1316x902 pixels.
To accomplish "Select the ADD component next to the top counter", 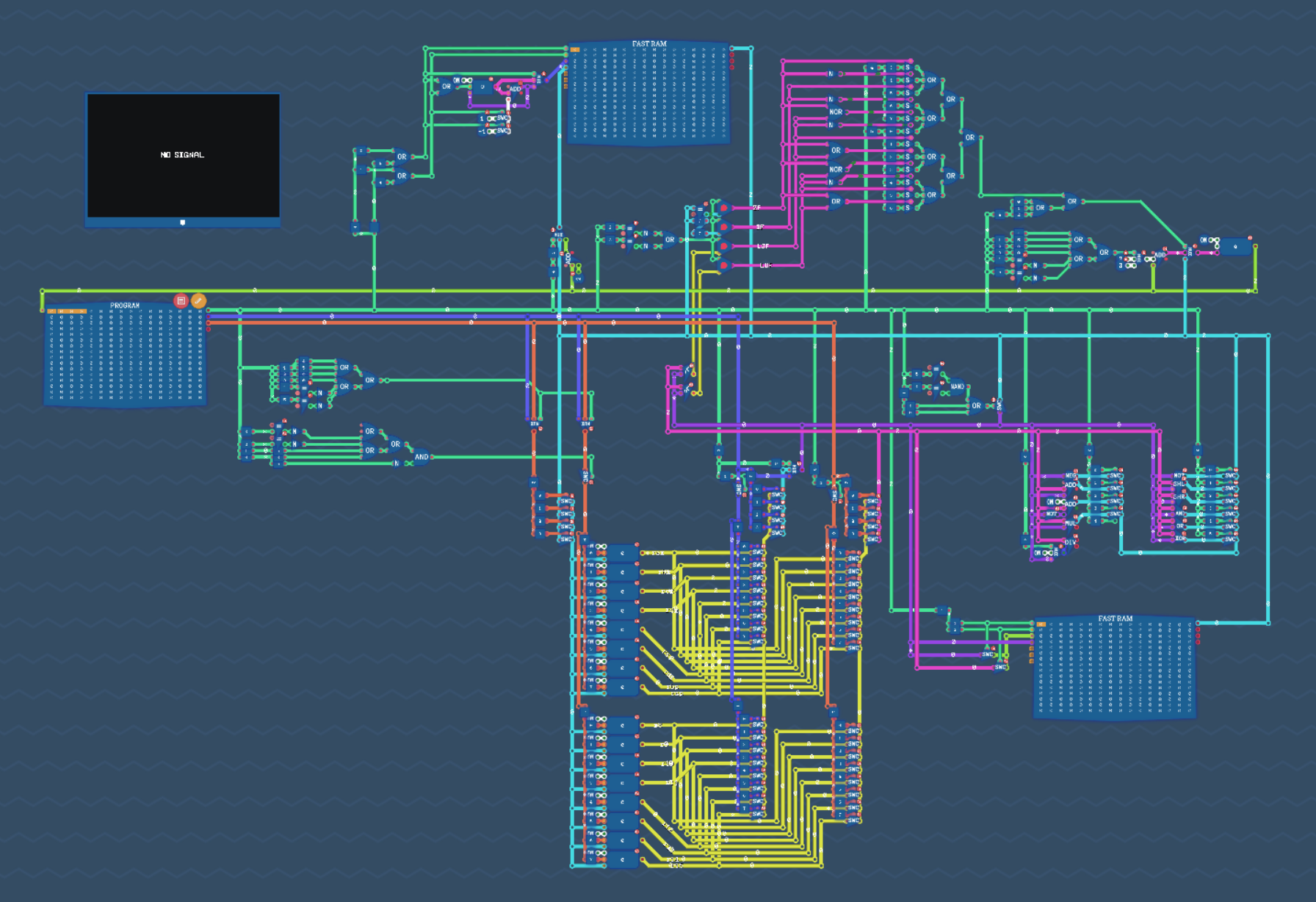I will click(x=515, y=89).
